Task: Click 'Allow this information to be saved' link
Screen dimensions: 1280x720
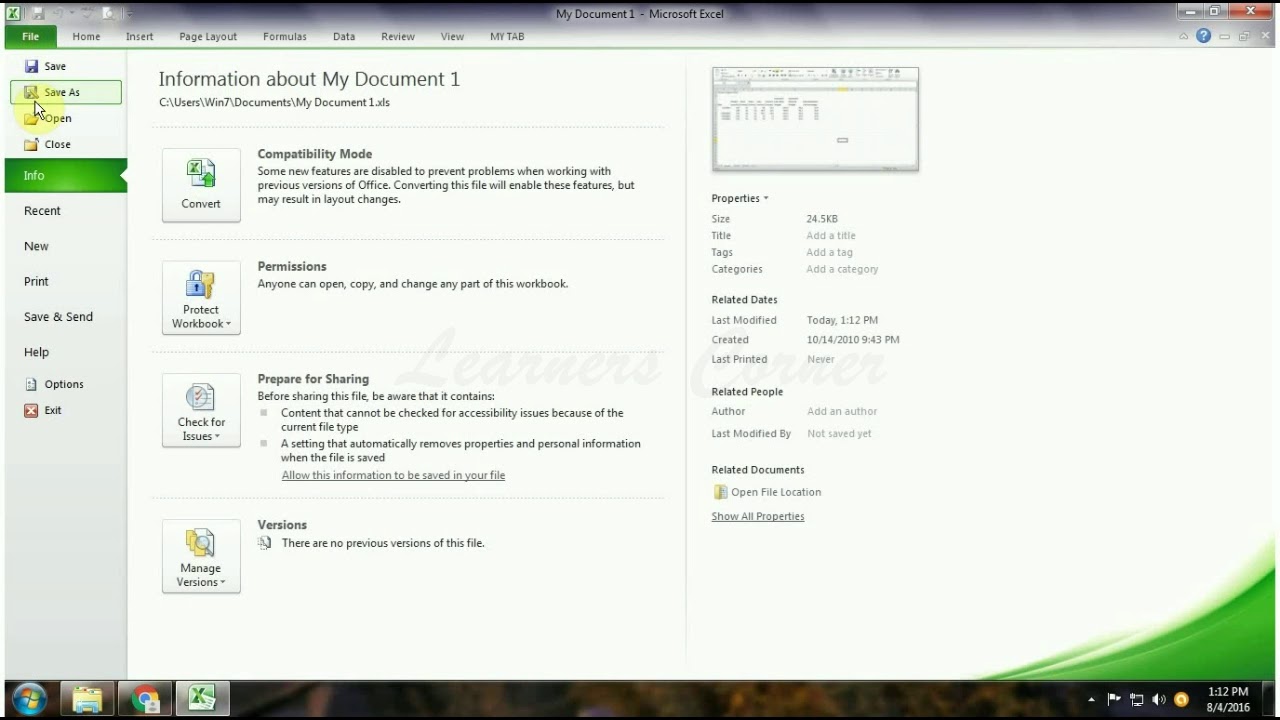Action: click(x=393, y=475)
